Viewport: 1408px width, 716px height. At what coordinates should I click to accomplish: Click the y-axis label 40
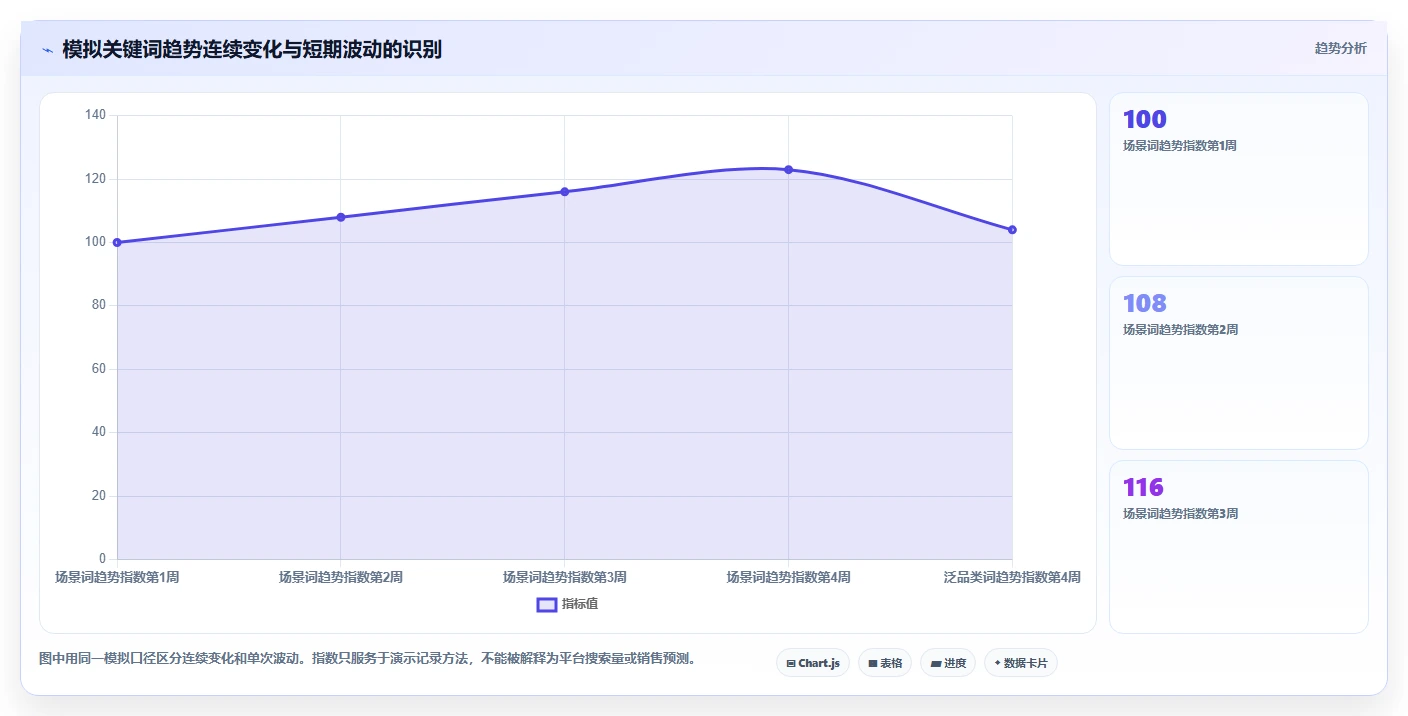click(x=98, y=432)
